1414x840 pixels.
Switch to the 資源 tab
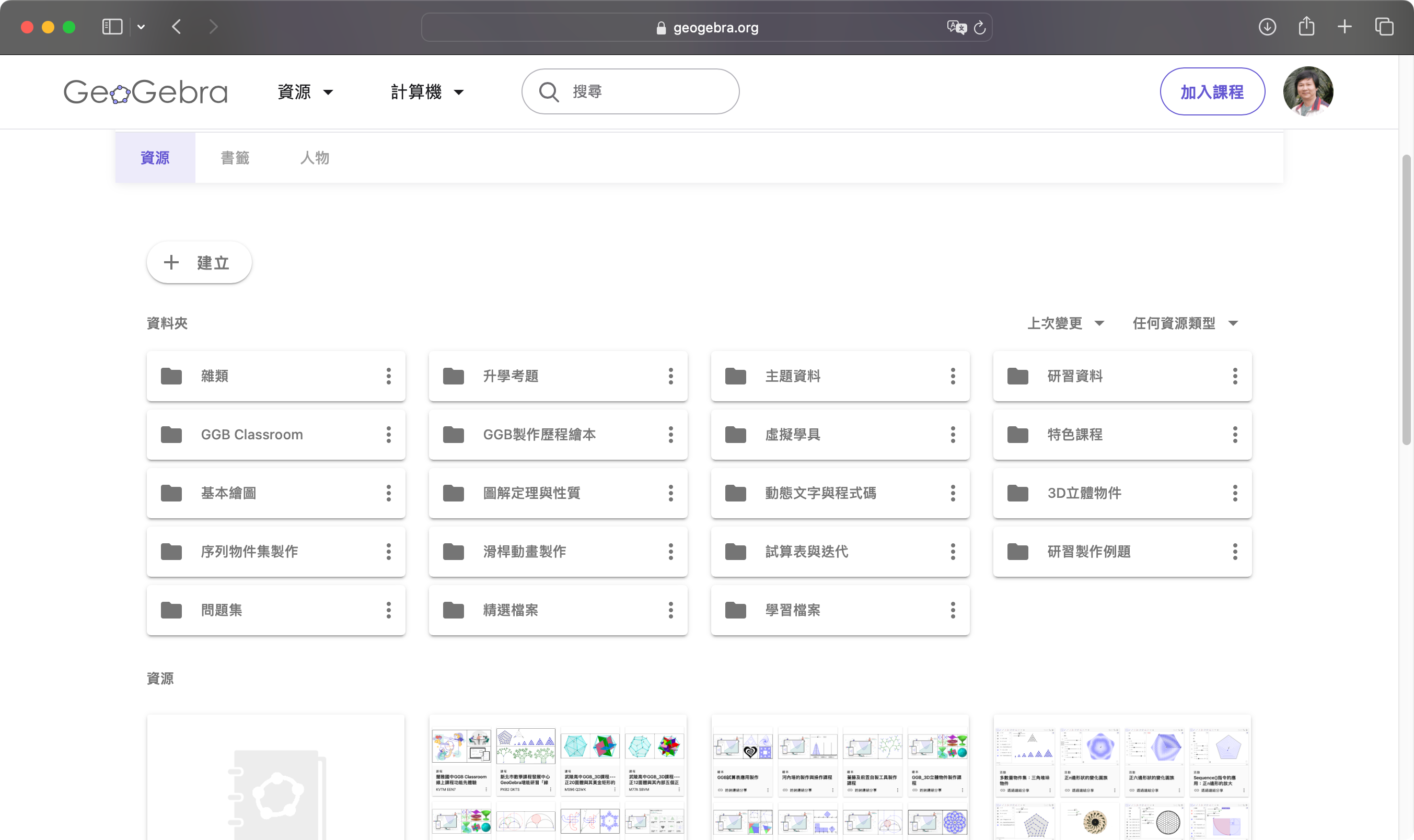[x=155, y=157]
